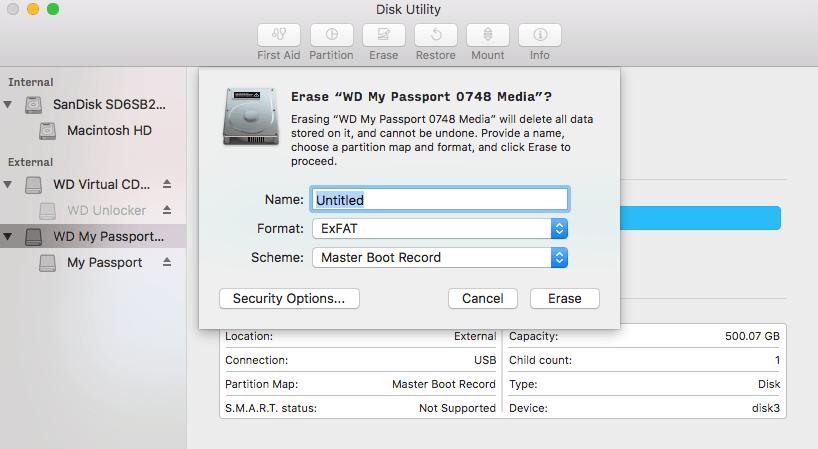Image resolution: width=818 pixels, height=449 pixels.
Task: Click the Info toolbar icon
Action: click(540, 35)
